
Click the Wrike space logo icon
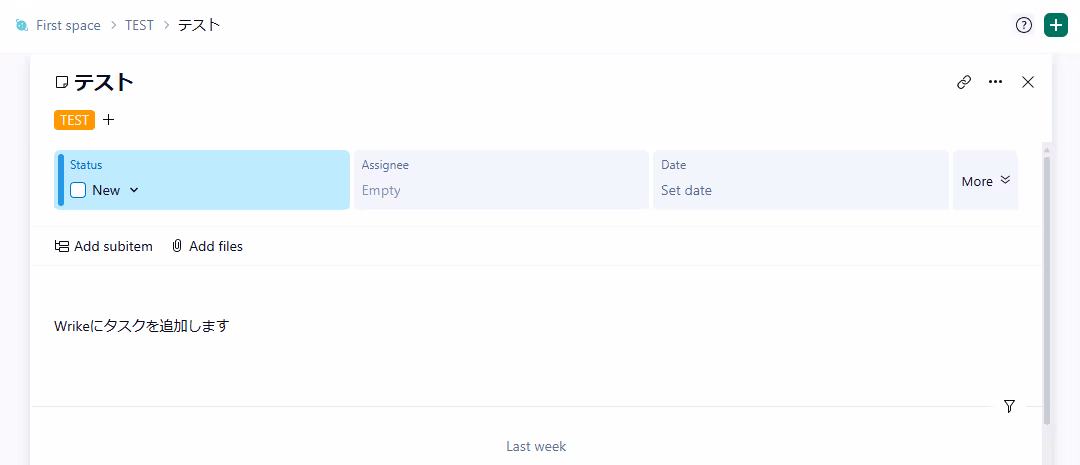pyautogui.click(x=21, y=25)
